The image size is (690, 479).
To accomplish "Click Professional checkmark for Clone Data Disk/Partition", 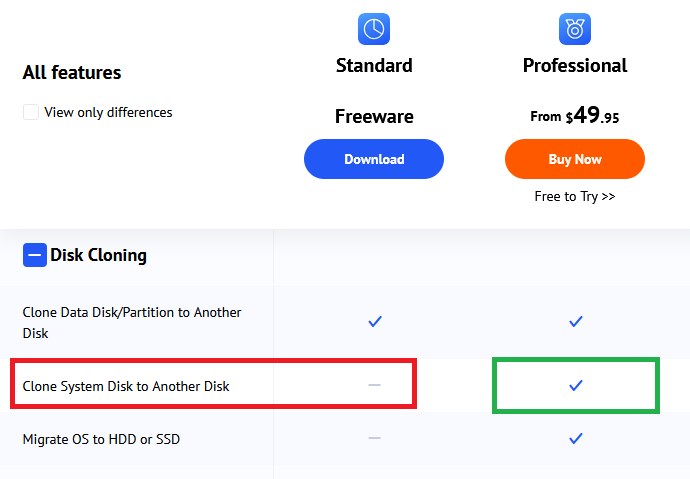I will pyautogui.click(x=575, y=322).
